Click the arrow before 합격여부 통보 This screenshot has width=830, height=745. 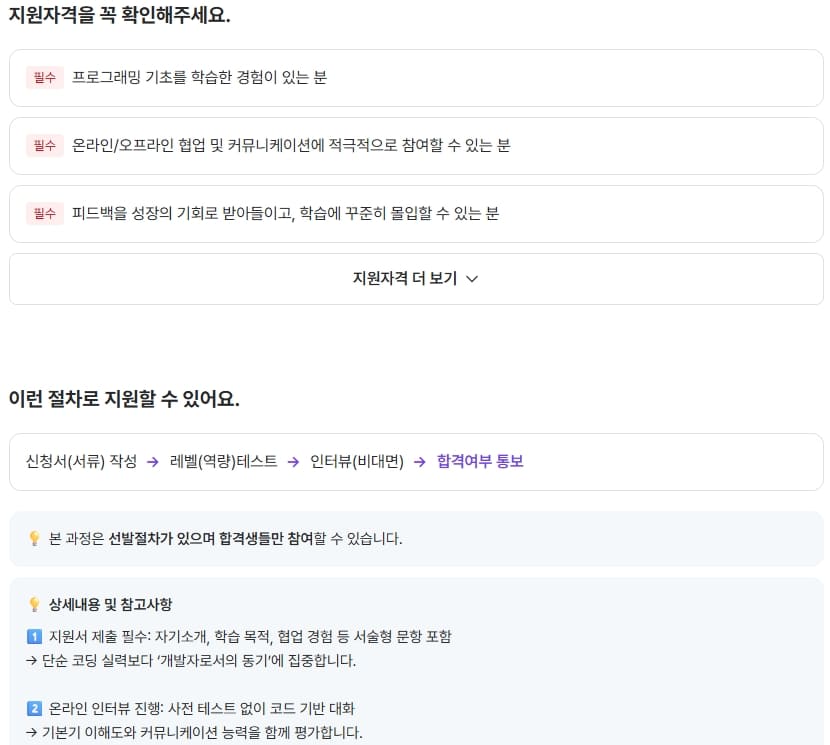pos(419,464)
